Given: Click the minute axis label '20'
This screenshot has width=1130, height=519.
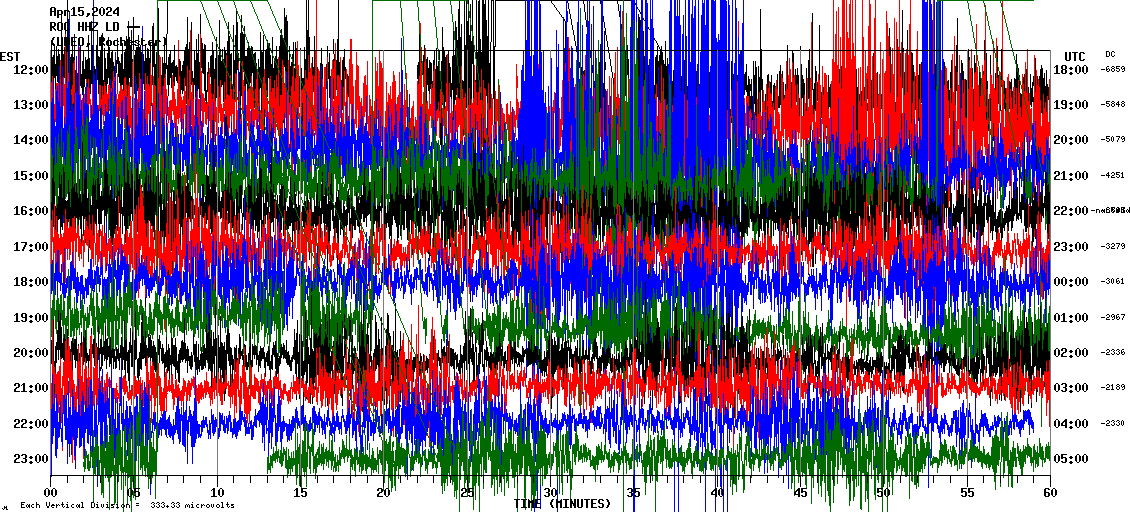Looking at the screenshot, I should pos(383,494).
